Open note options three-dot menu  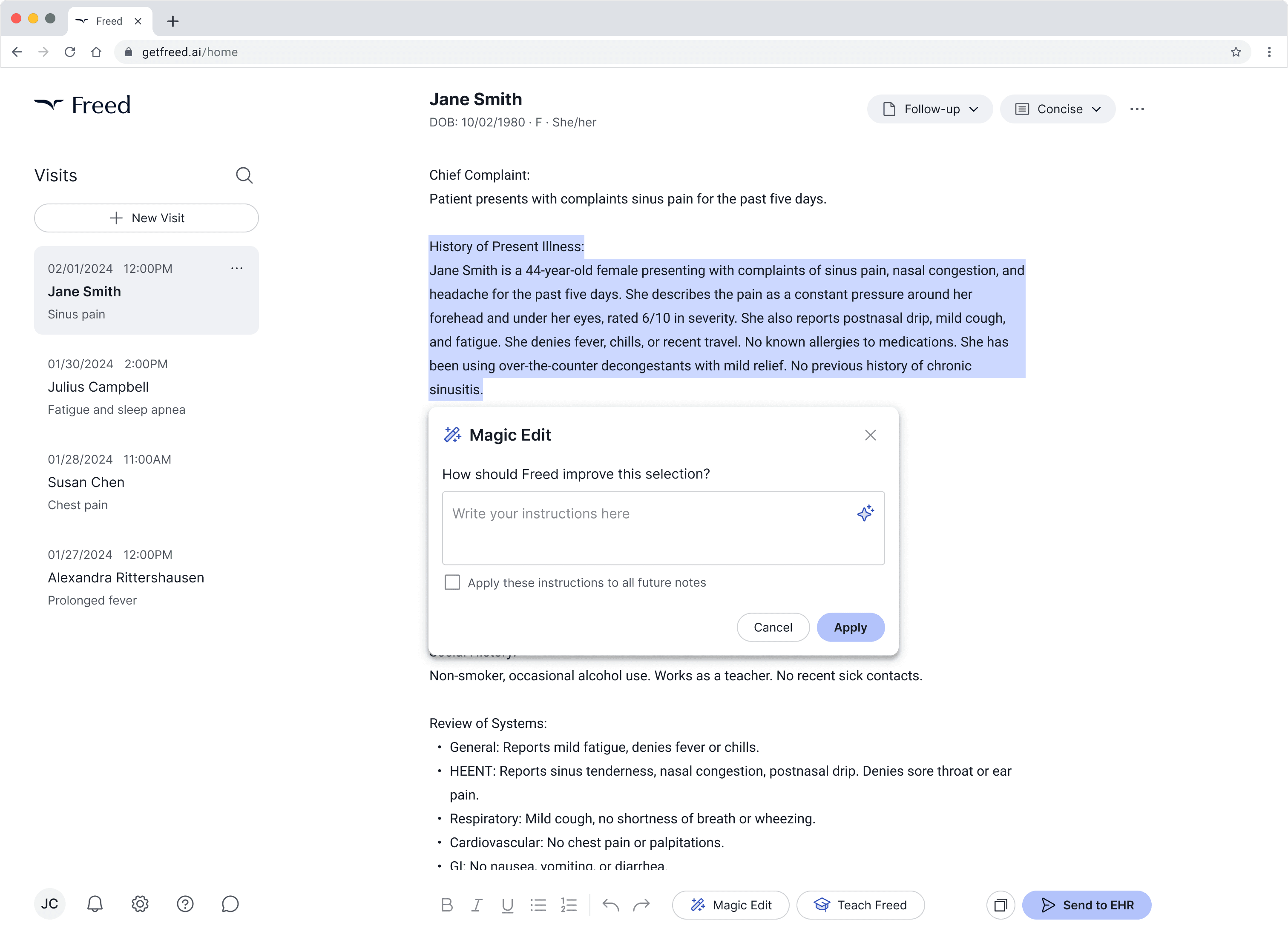pos(1137,109)
